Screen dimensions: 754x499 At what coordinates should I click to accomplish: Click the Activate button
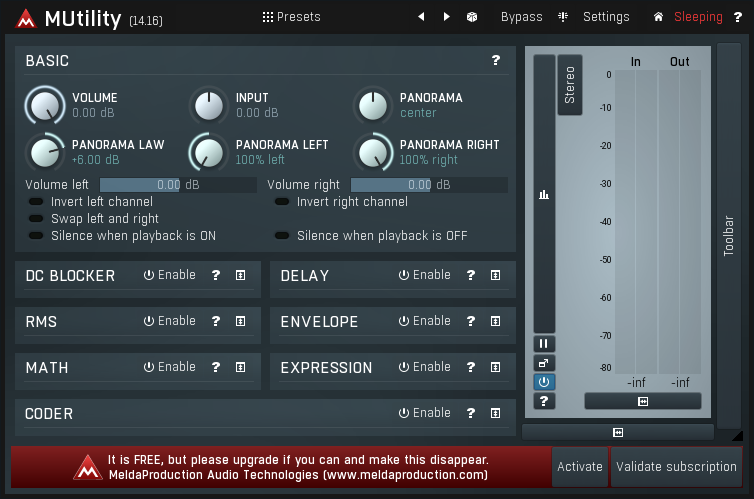(x=580, y=467)
